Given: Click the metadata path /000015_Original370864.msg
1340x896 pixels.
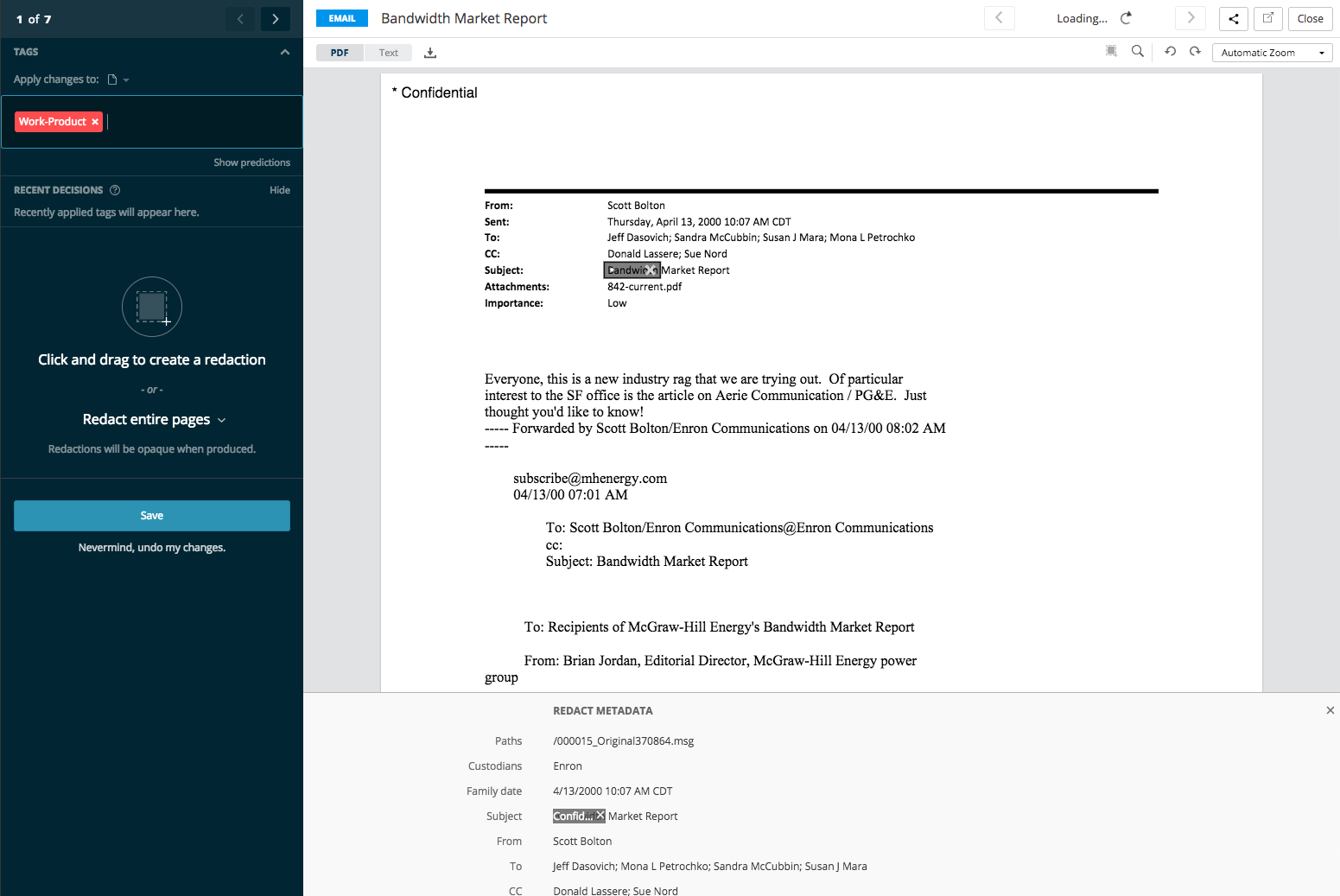Looking at the screenshot, I should click(x=624, y=741).
